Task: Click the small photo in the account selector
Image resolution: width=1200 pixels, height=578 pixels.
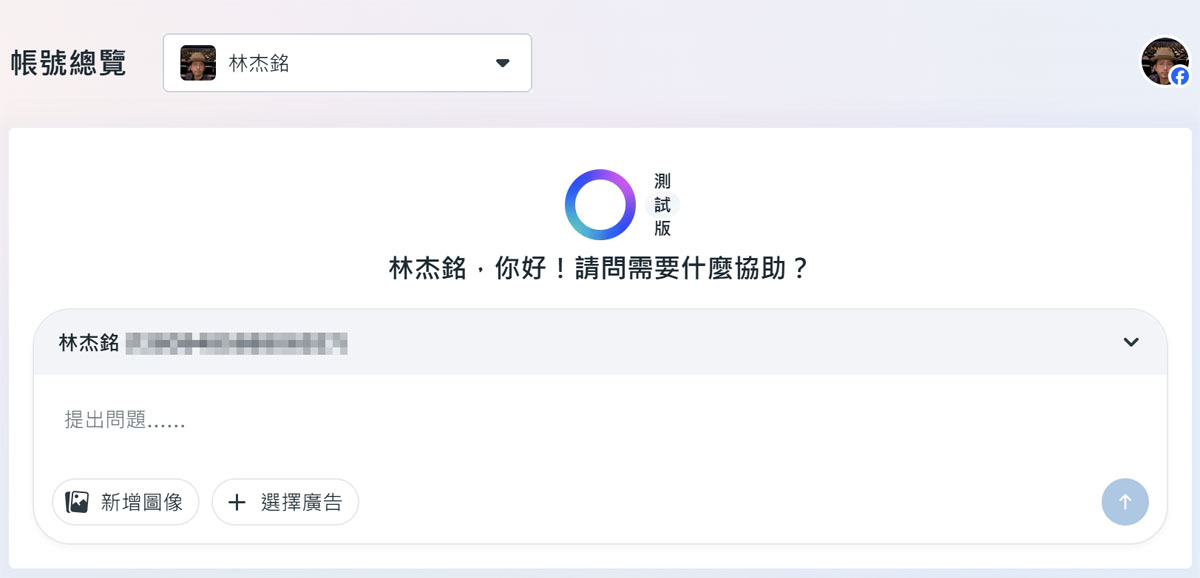Action: coord(198,63)
